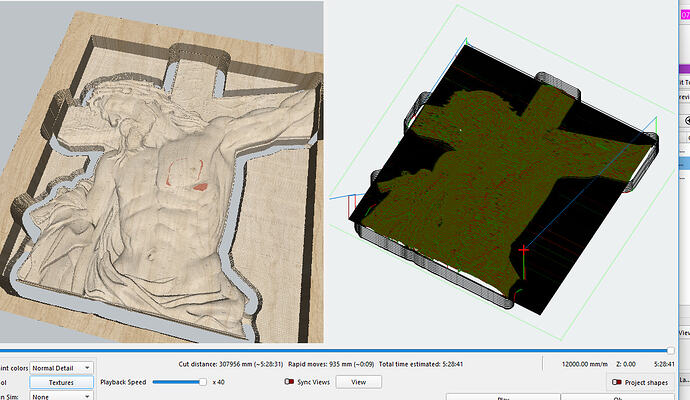
Task: Click the Total time estimated 5:28:41 text
Action: click(x=421, y=364)
